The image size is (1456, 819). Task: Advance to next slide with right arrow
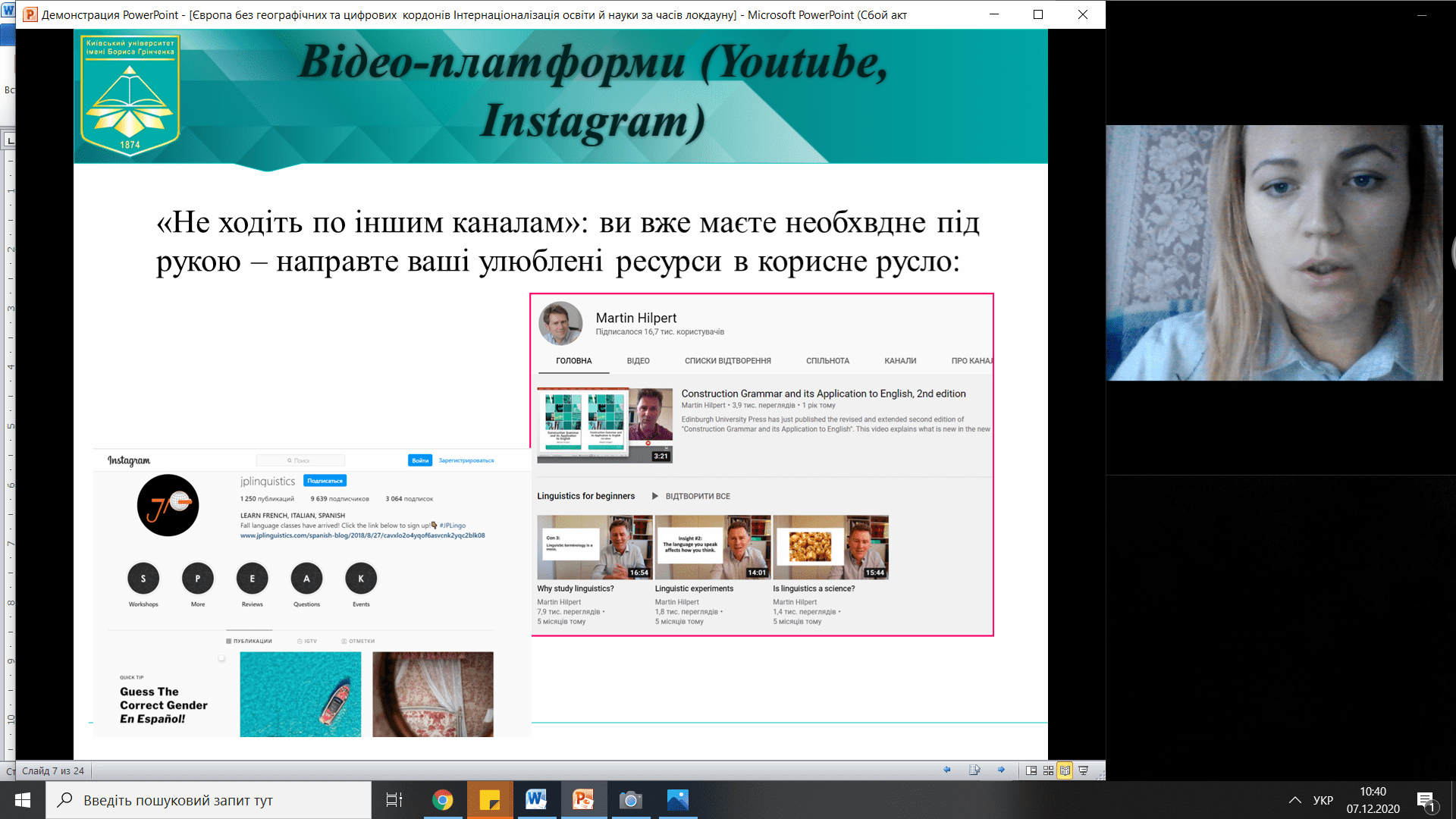coord(1001,770)
